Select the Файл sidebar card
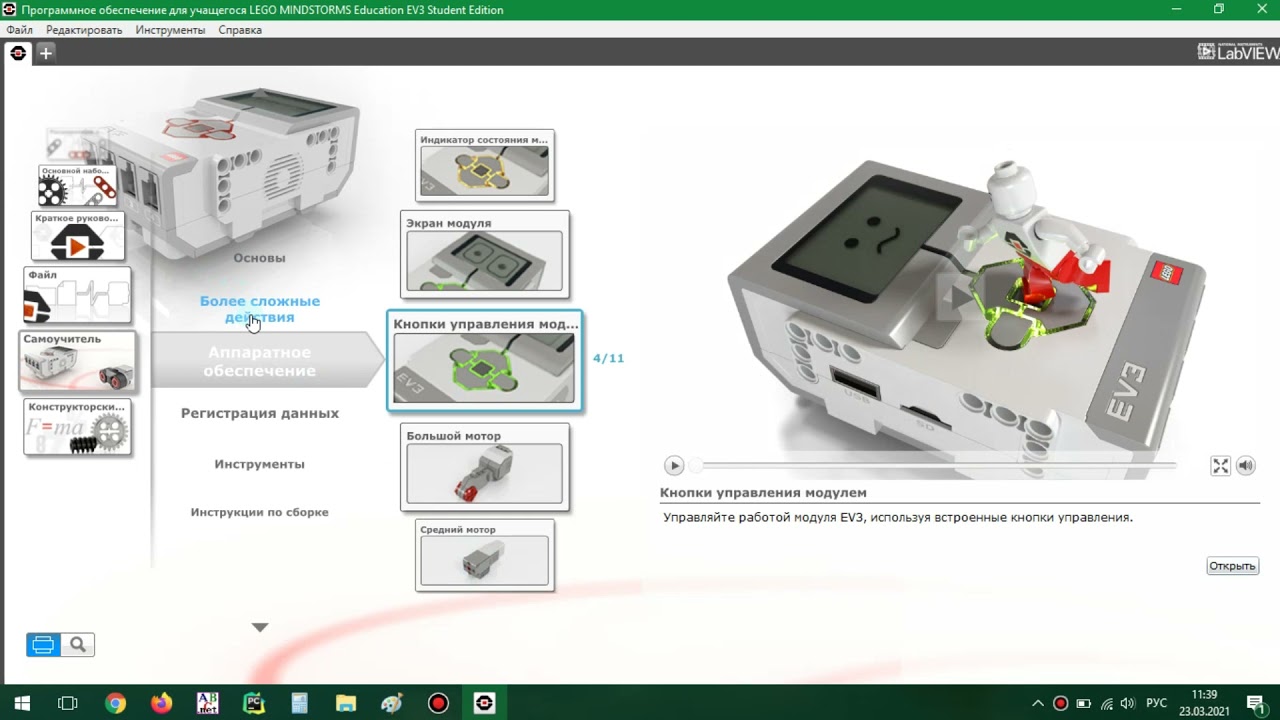Image resolution: width=1280 pixels, height=720 pixels. point(77,295)
